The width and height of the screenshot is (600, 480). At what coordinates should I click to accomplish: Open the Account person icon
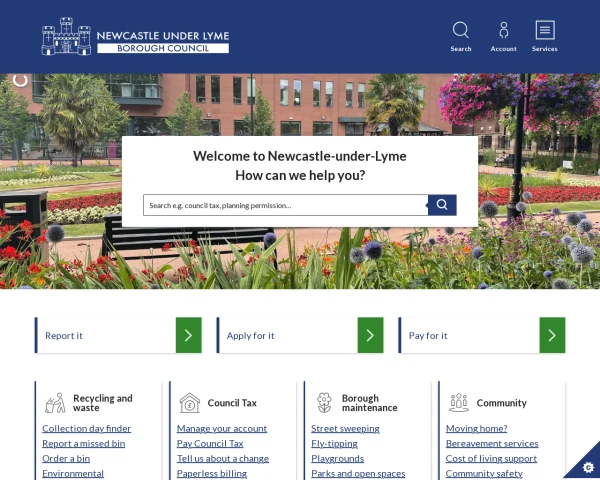tap(504, 30)
